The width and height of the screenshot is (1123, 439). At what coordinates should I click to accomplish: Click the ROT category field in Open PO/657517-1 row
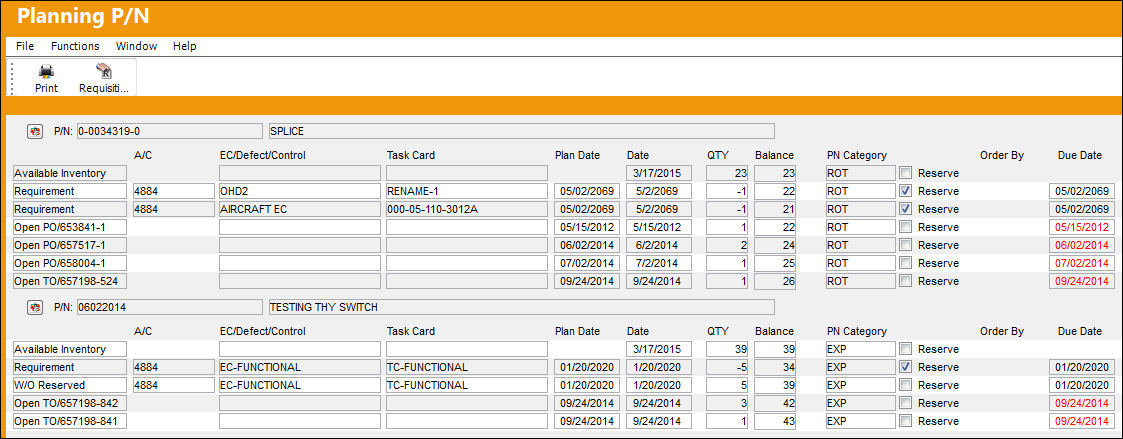(860, 245)
